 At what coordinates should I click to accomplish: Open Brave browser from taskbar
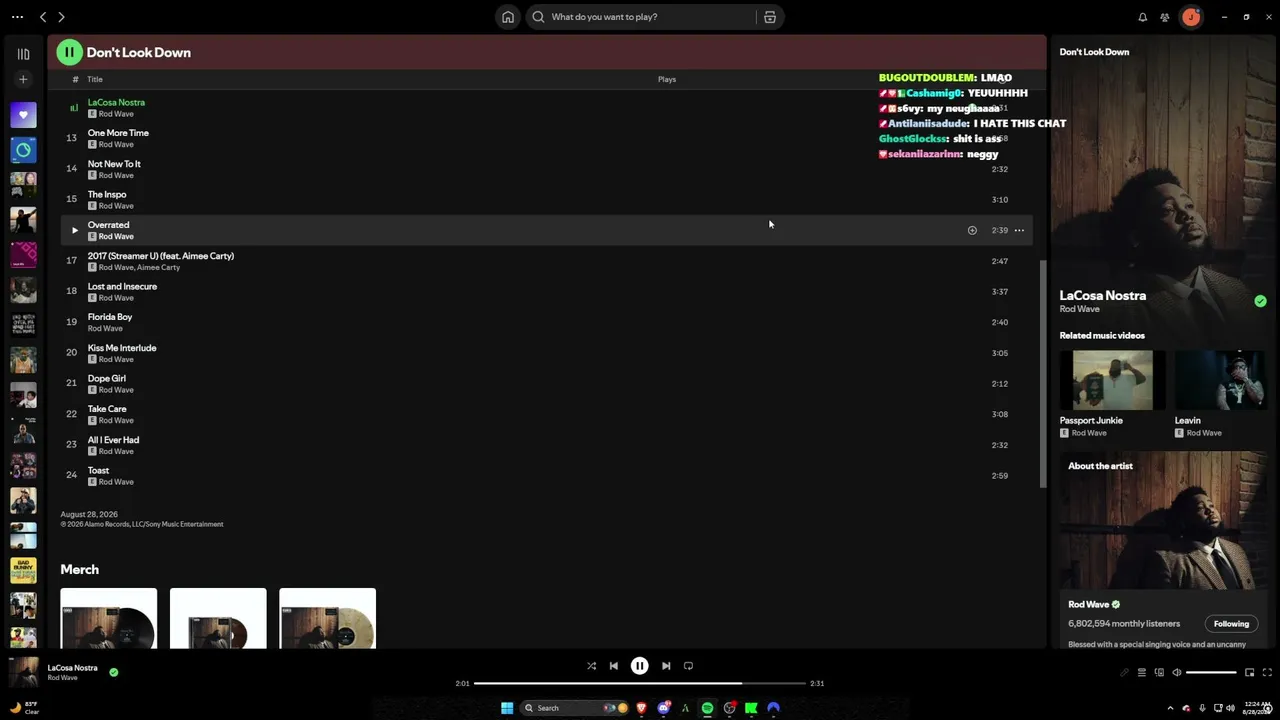tap(642, 708)
